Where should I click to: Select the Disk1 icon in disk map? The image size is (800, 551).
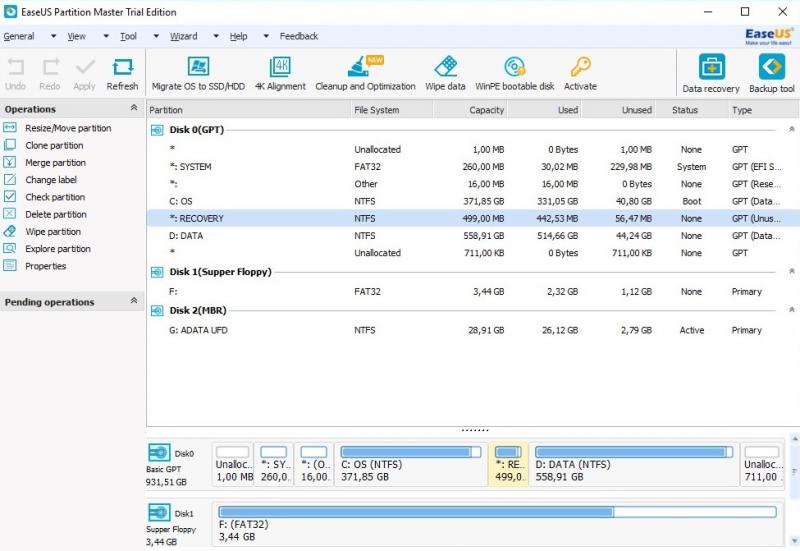[x=159, y=513]
